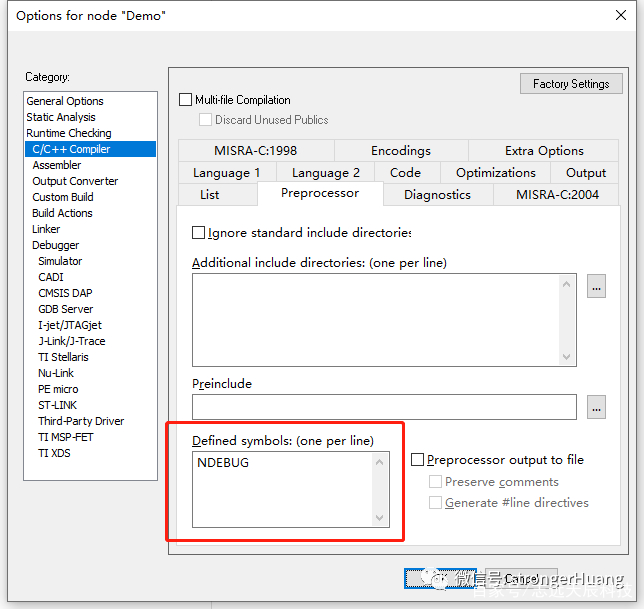The height and width of the screenshot is (609, 644).
Task: Open browse button for Additional include directories
Action: coord(596,286)
